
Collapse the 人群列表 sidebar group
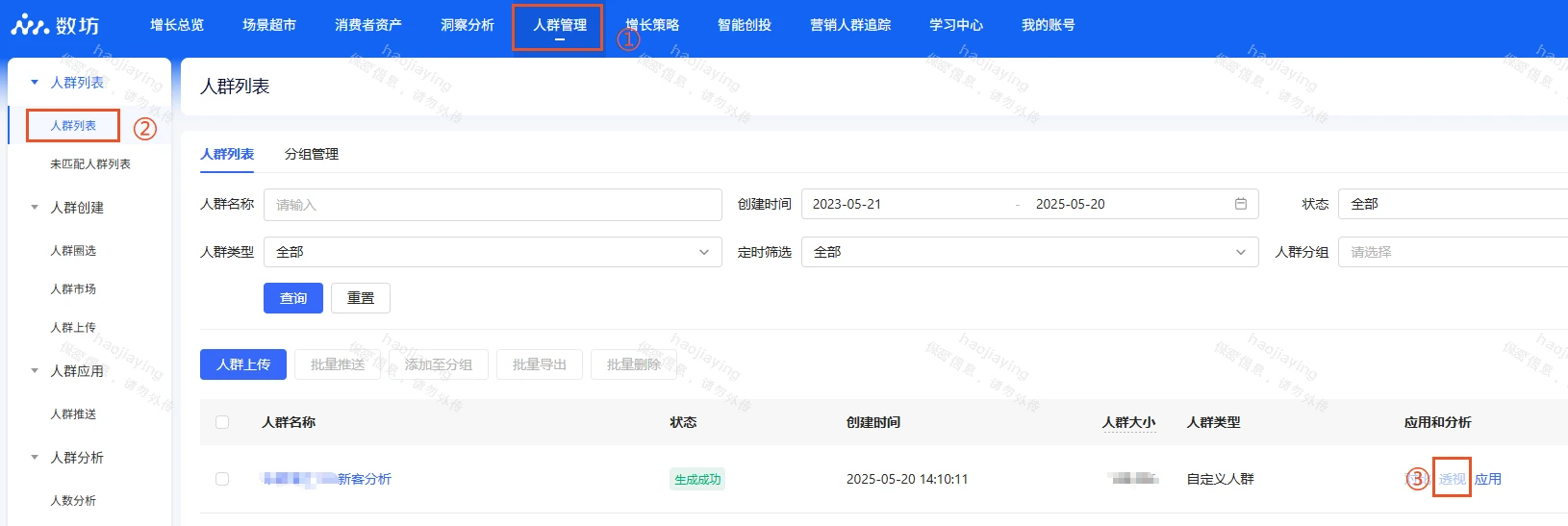click(35, 83)
